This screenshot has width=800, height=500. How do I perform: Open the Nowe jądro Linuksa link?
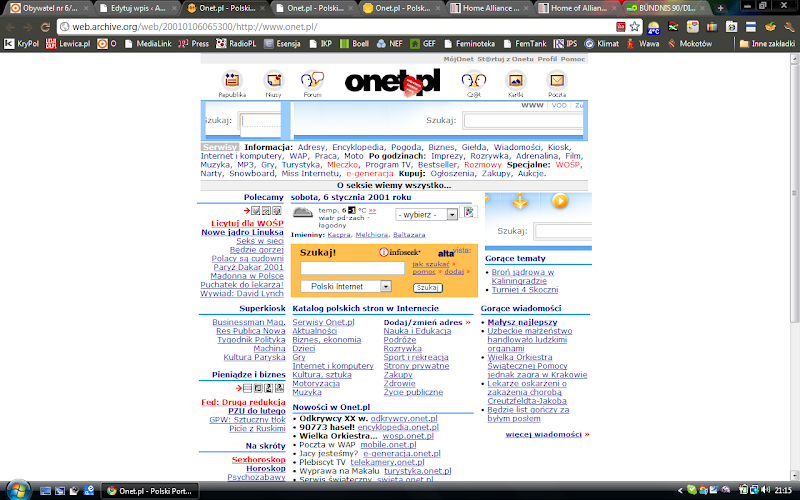click(x=242, y=232)
